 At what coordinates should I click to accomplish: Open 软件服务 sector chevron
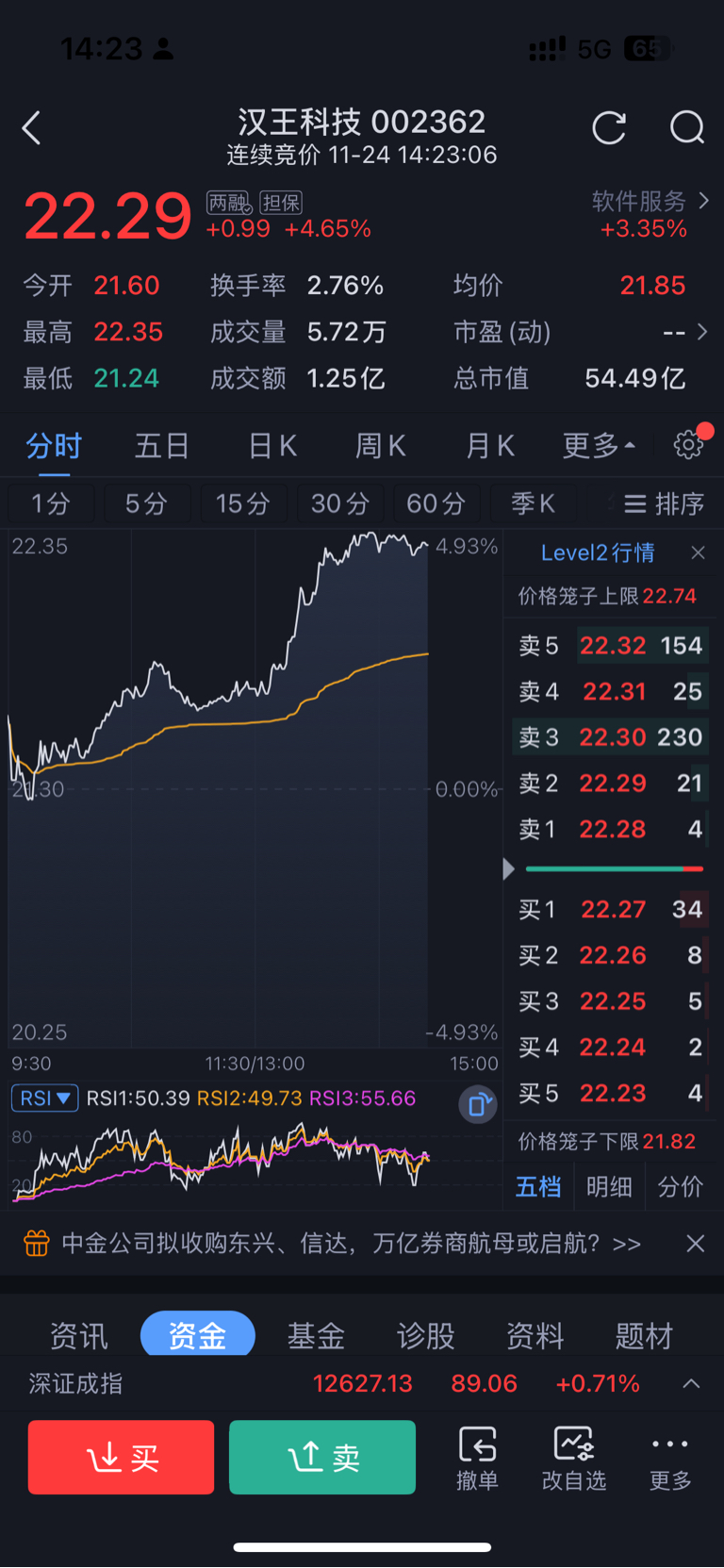703,201
